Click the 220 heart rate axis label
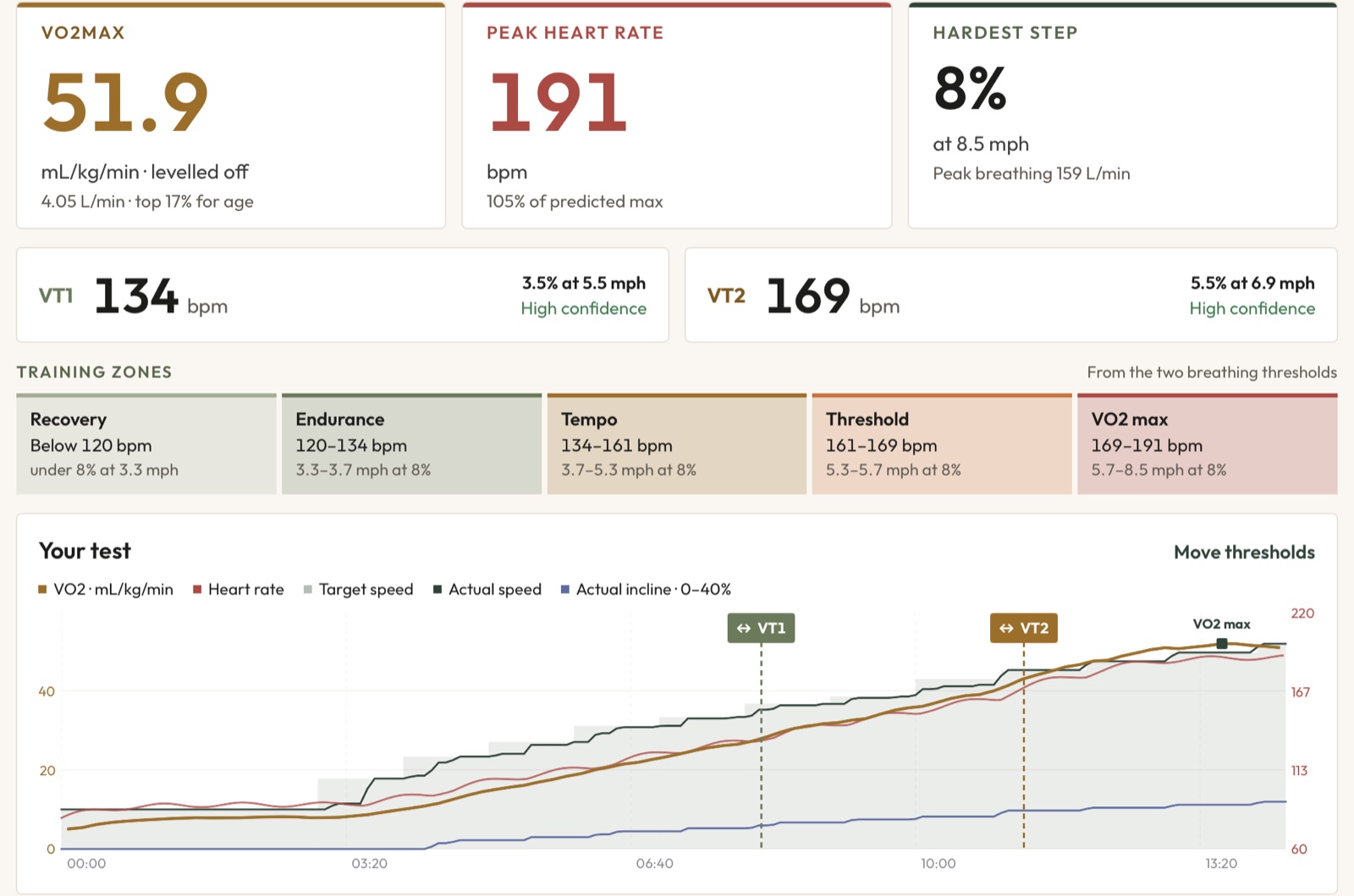 [x=1302, y=613]
